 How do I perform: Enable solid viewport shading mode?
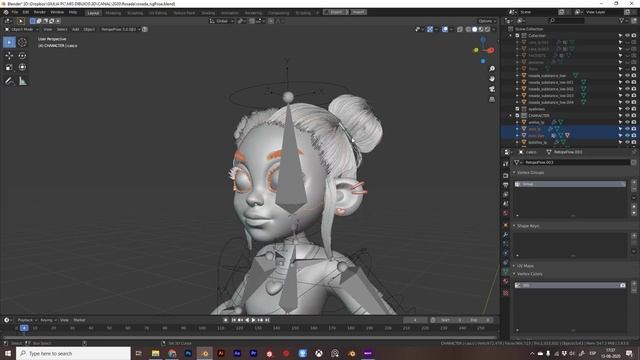point(474,29)
